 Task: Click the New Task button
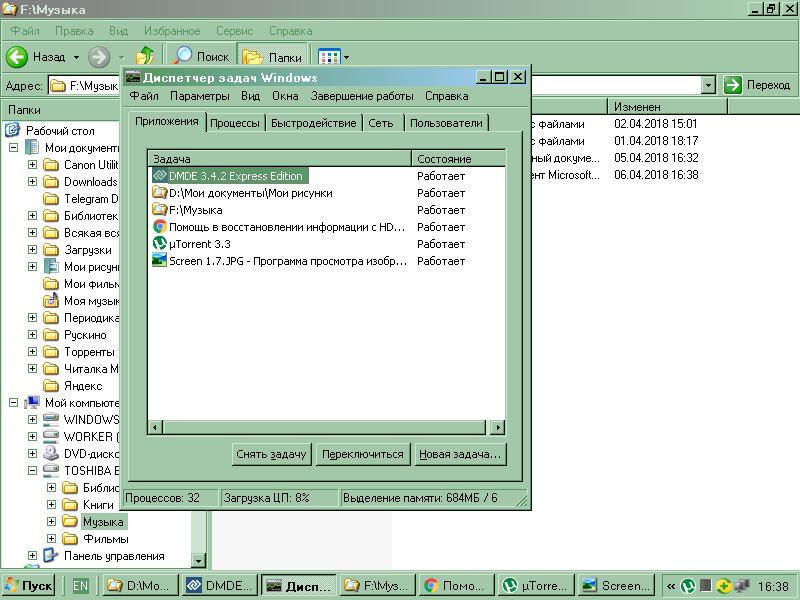pos(459,454)
